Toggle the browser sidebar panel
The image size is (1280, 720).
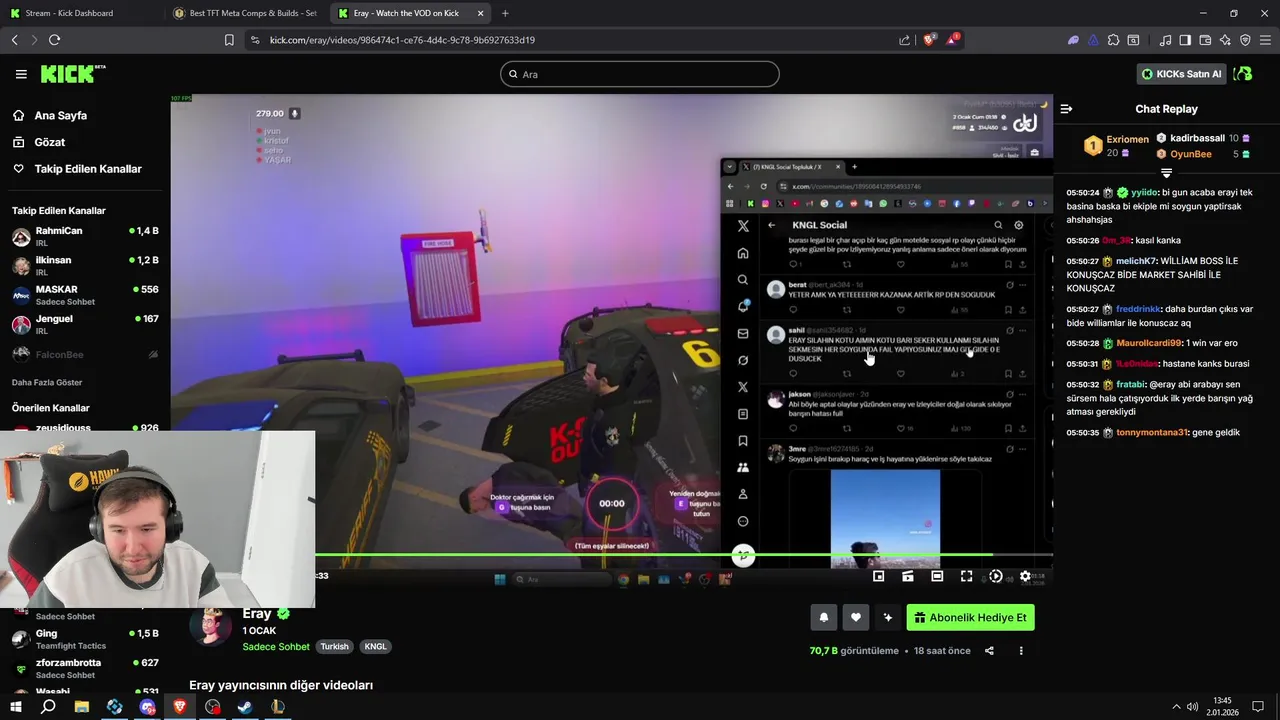coord(1185,40)
